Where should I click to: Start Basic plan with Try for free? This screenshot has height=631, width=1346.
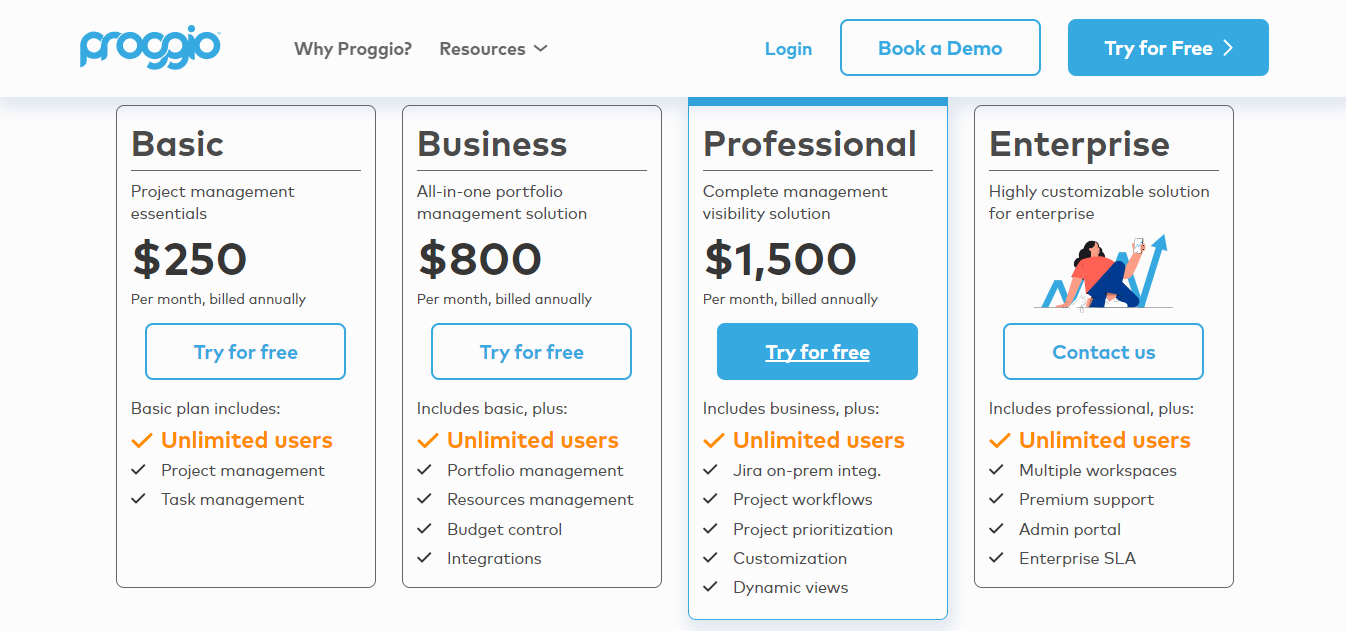[x=245, y=352]
